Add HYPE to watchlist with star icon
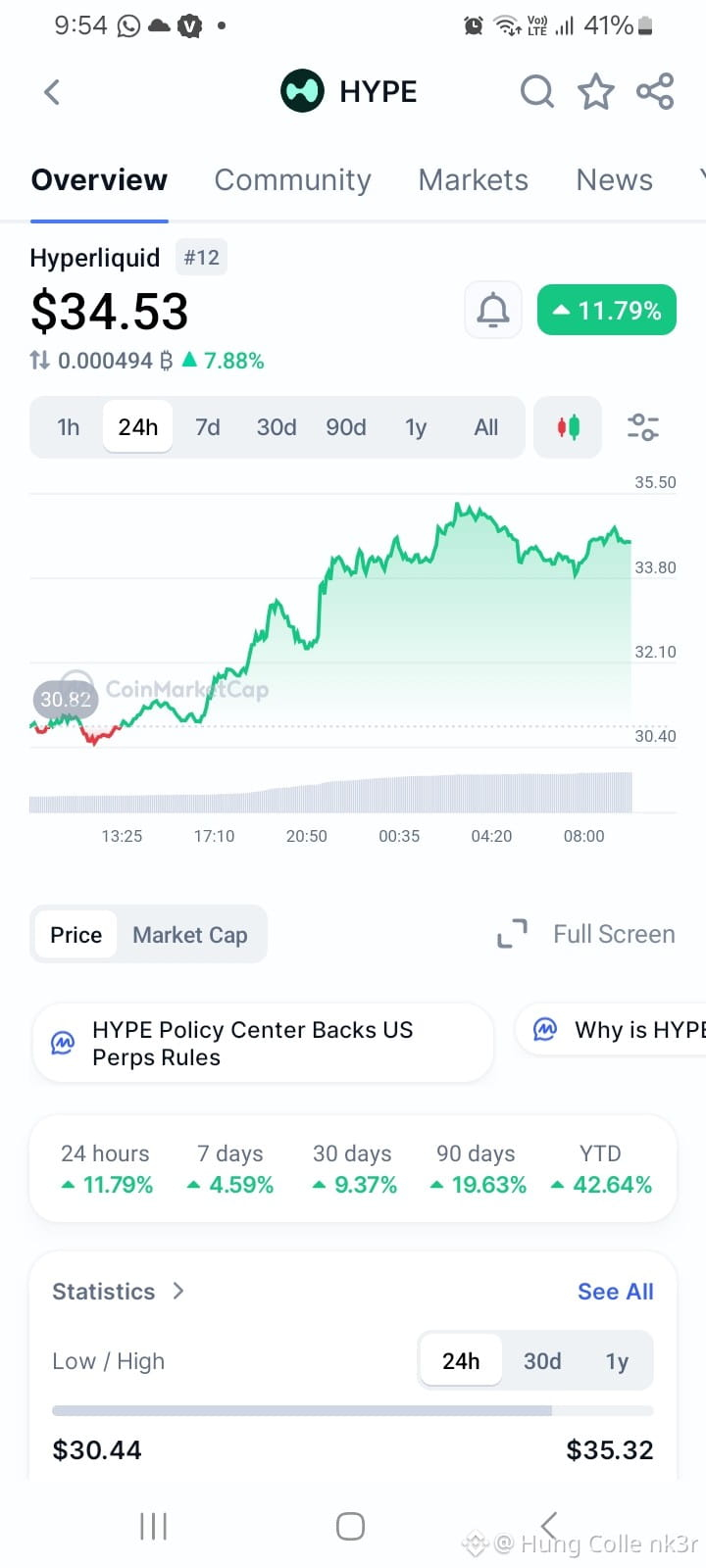 click(595, 92)
